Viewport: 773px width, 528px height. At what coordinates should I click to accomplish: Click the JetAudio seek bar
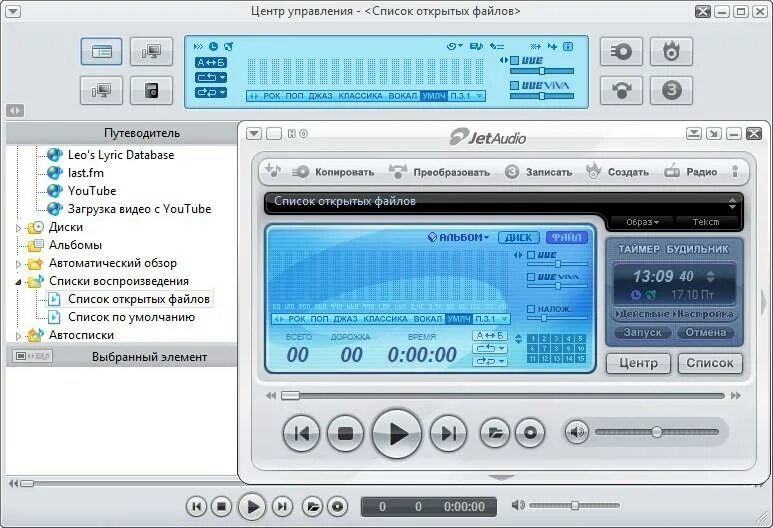point(502,396)
